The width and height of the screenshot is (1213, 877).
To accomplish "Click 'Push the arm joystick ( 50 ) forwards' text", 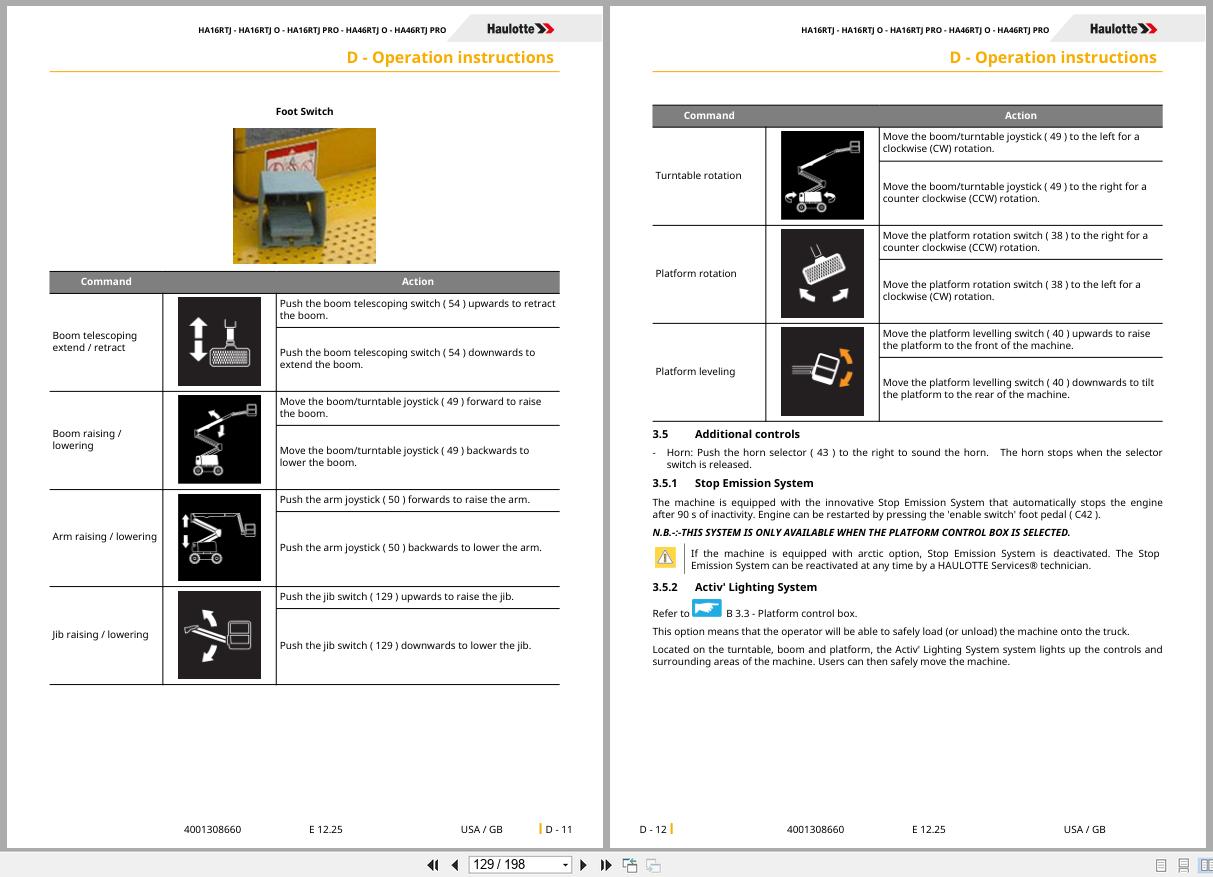I will (x=405, y=500).
